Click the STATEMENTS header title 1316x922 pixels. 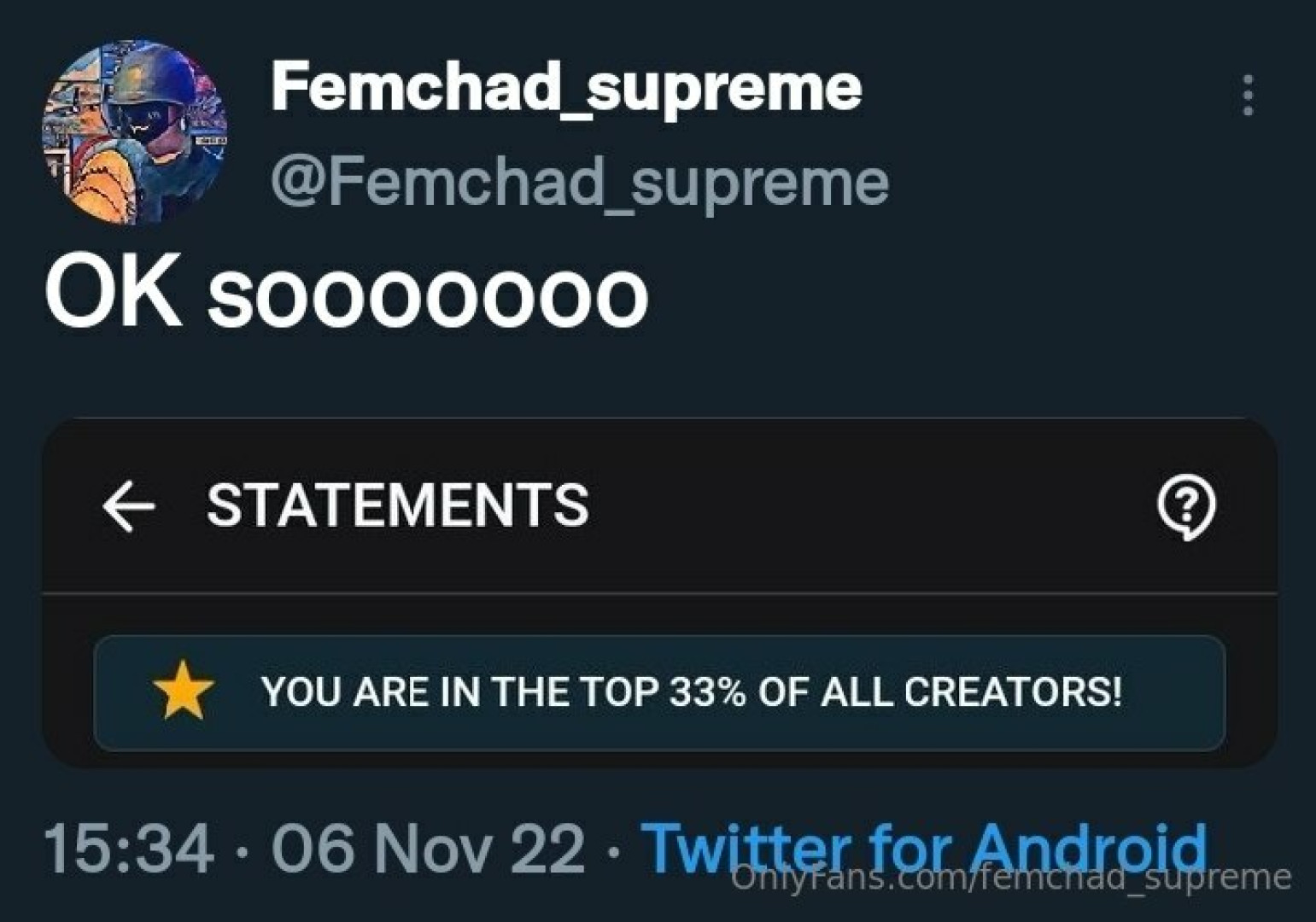[x=398, y=505]
